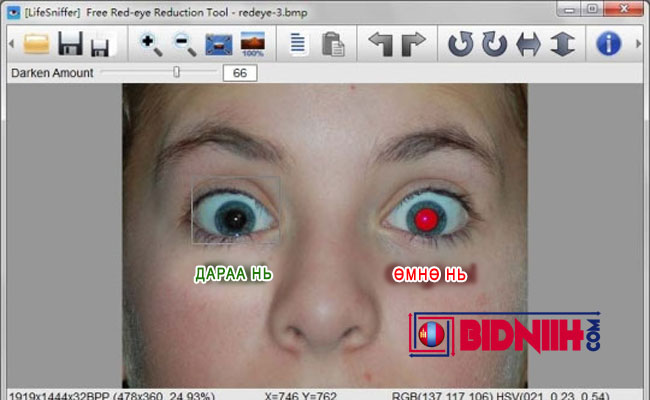Save image with the large floppy disk icon

70,43
